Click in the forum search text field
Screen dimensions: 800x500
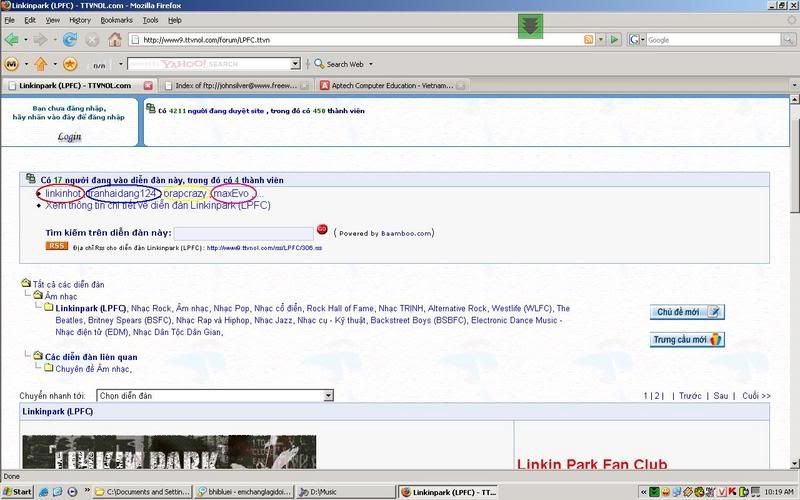click(x=244, y=233)
